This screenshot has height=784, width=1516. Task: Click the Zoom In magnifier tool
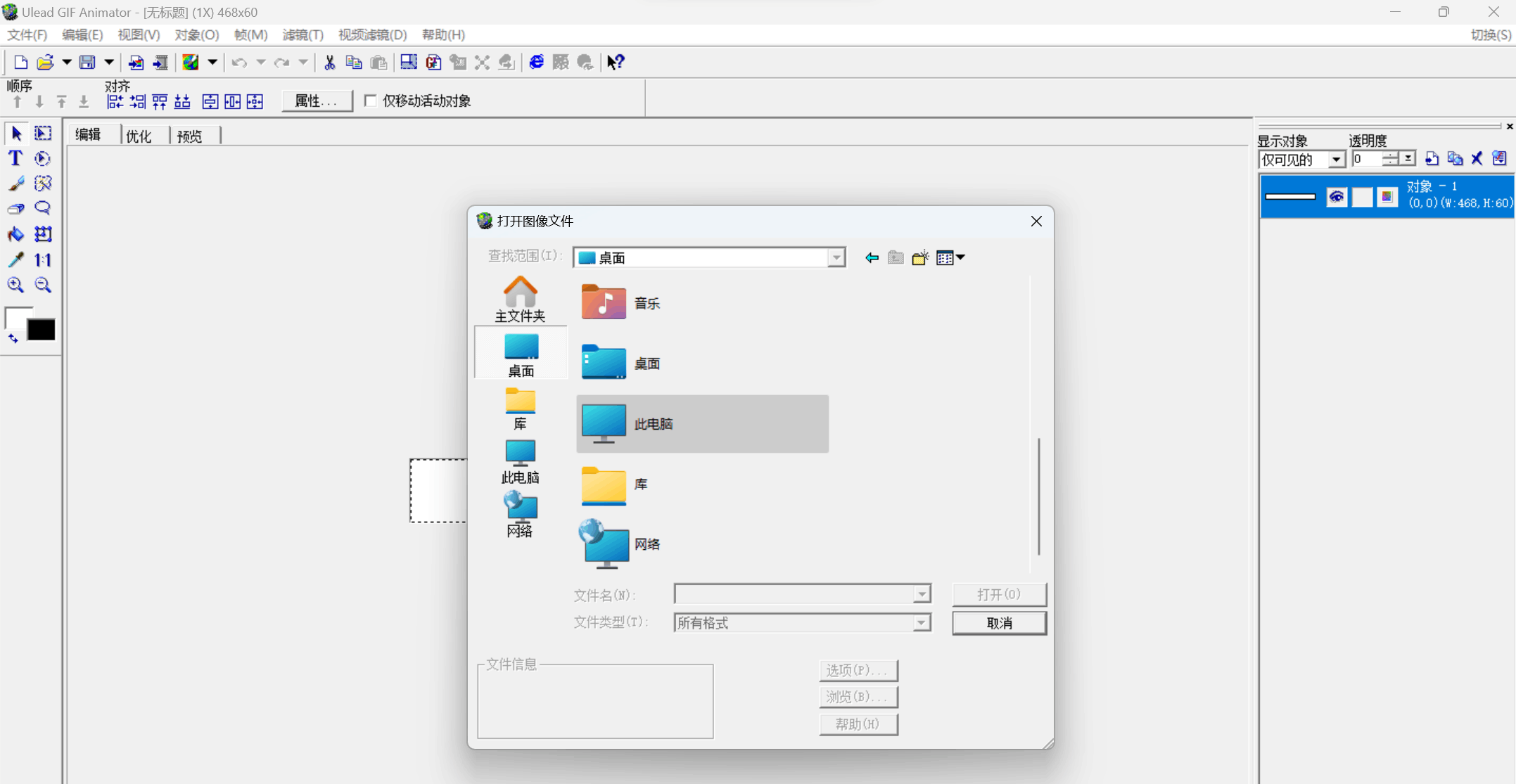tap(15, 285)
